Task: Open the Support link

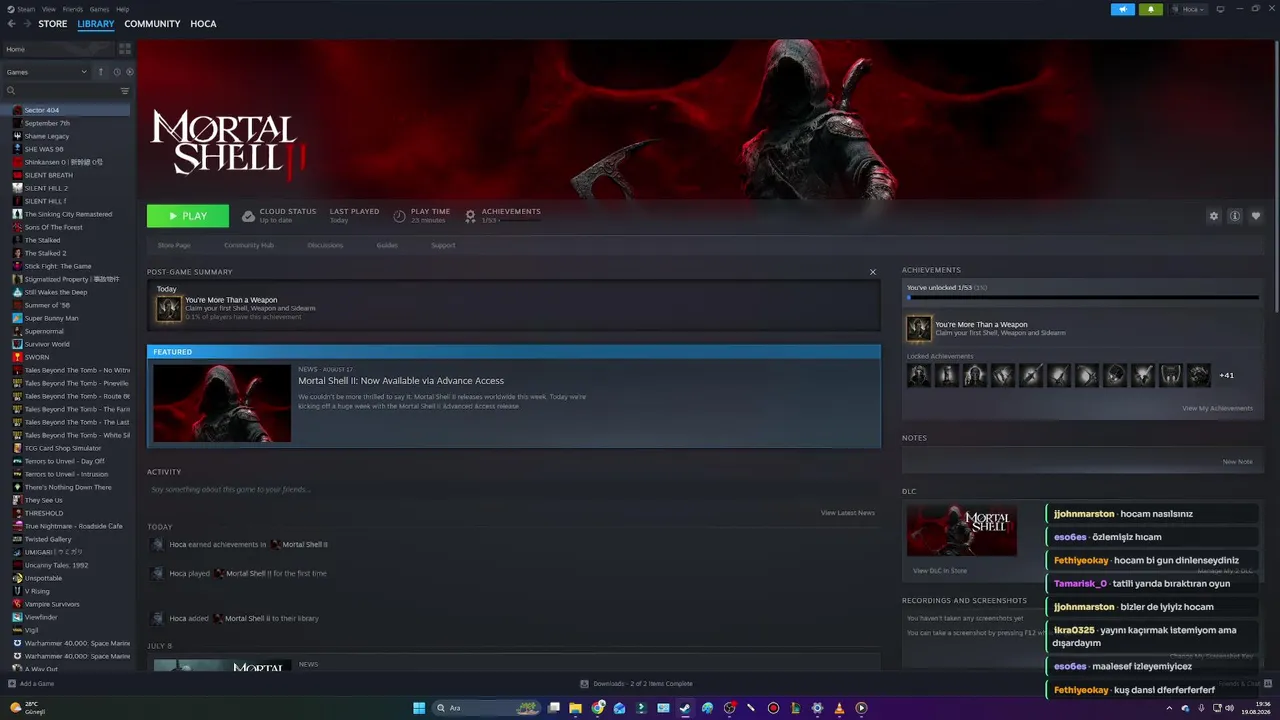Action: (x=443, y=245)
